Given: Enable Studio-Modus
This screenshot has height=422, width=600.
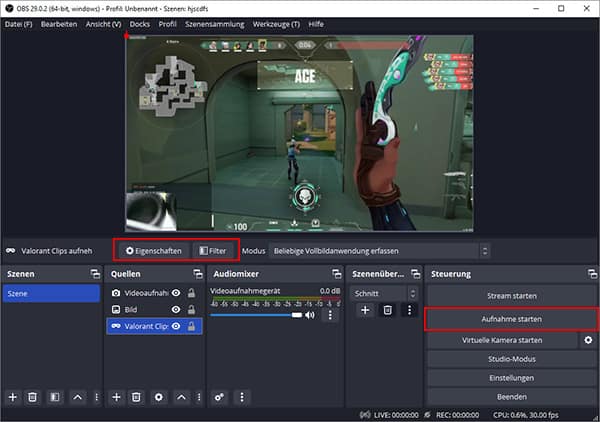Looking at the screenshot, I should point(512,359).
